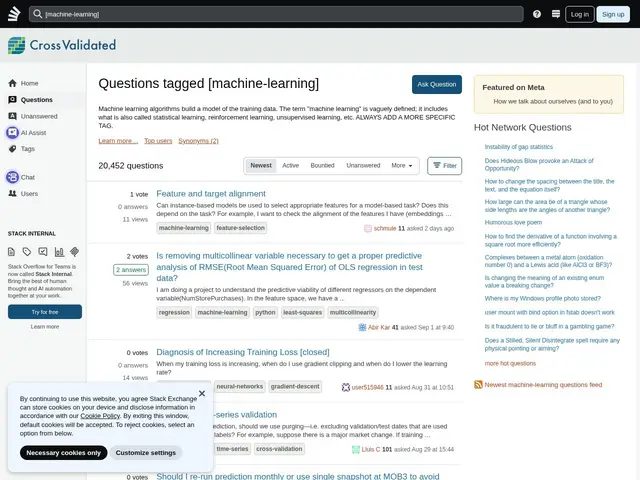Open Learn more under Stack Internal
This screenshot has height=480, width=640.
click(45, 327)
